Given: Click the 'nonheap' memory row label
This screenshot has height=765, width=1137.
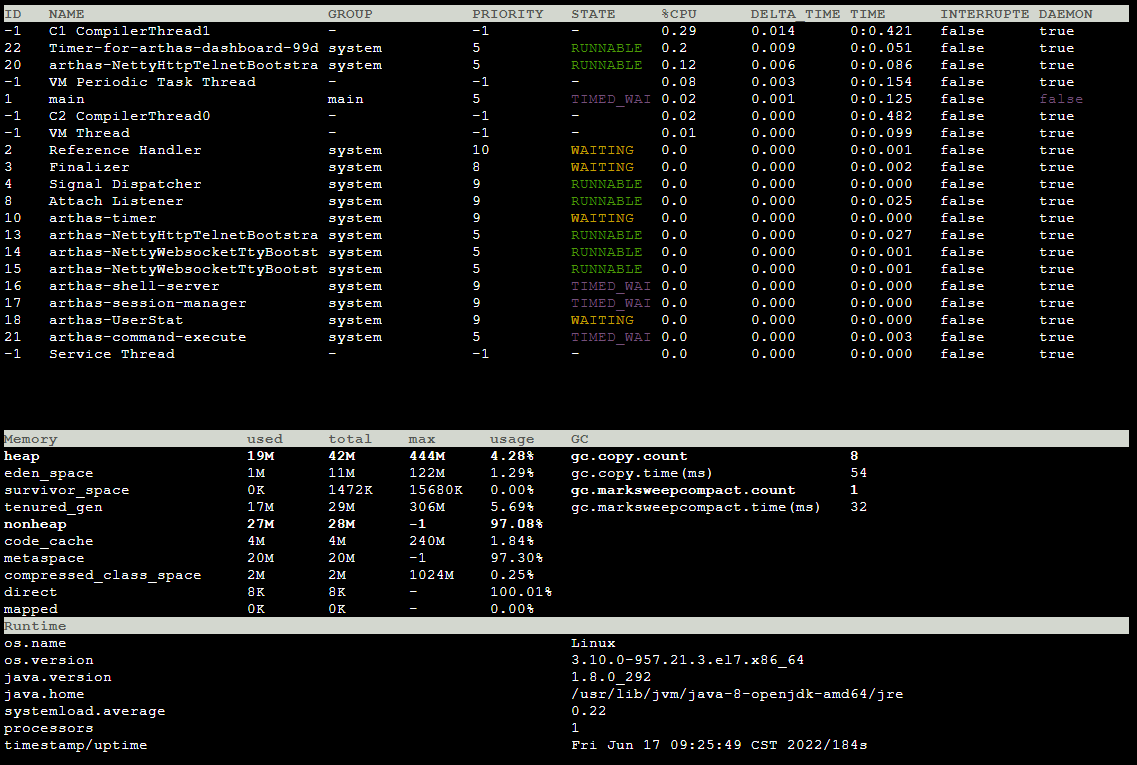Looking at the screenshot, I should pyautogui.click(x=35, y=524).
